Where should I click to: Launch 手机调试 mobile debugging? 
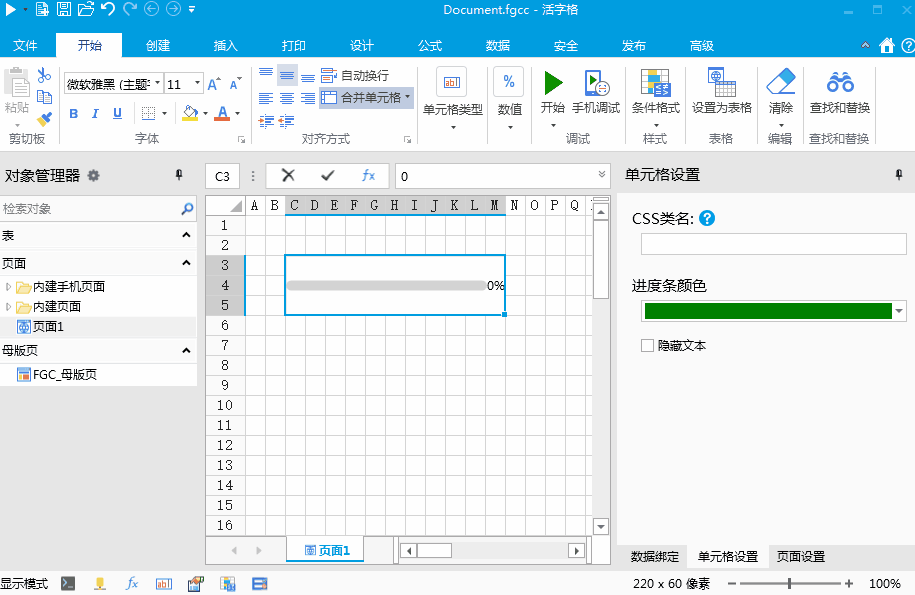[596, 92]
